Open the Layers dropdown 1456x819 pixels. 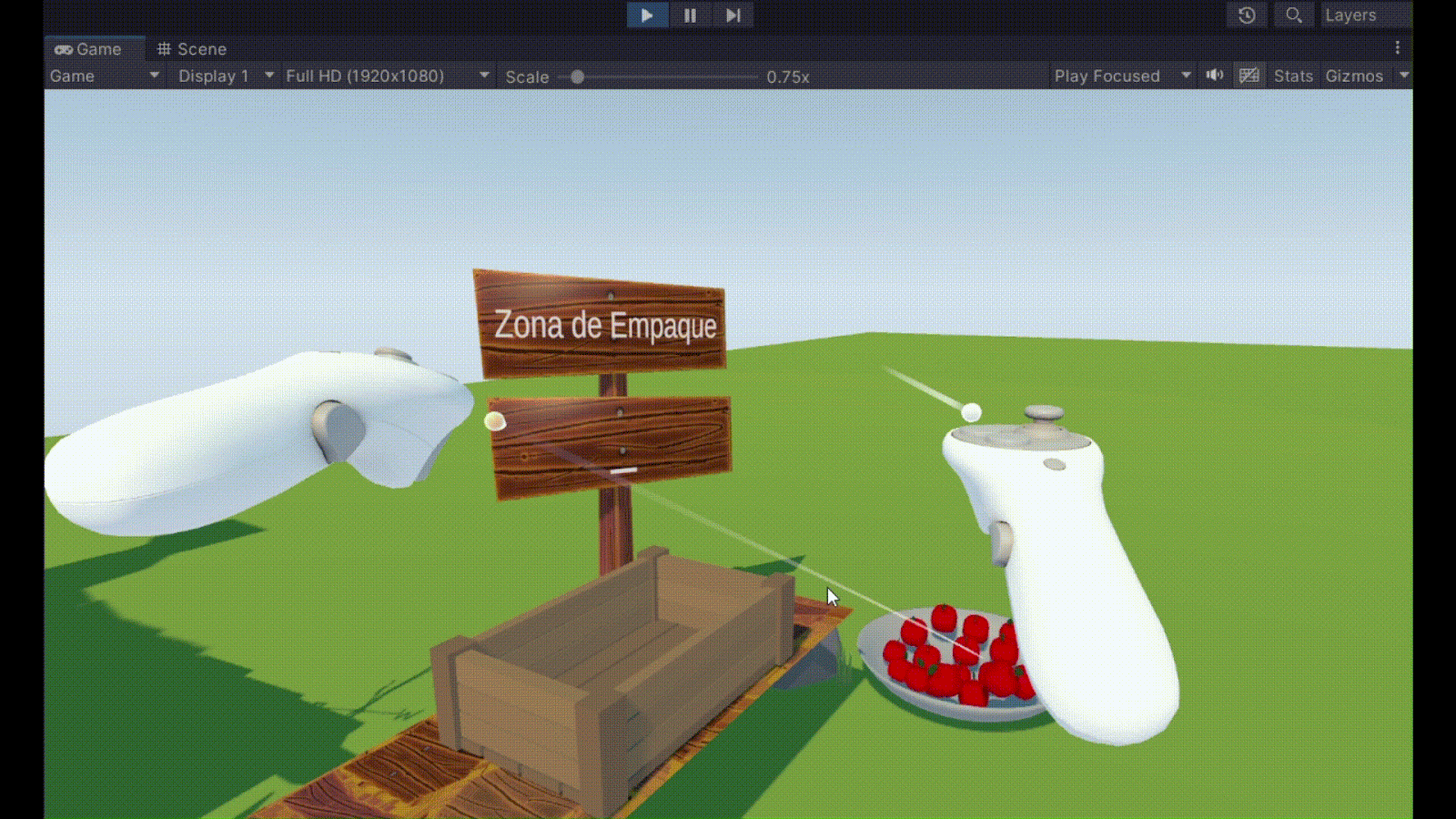1365,15
